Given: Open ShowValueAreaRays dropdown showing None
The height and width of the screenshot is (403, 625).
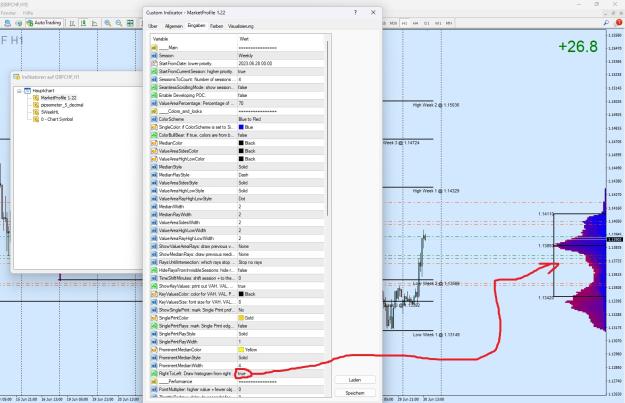Looking at the screenshot, I should click(281, 246).
